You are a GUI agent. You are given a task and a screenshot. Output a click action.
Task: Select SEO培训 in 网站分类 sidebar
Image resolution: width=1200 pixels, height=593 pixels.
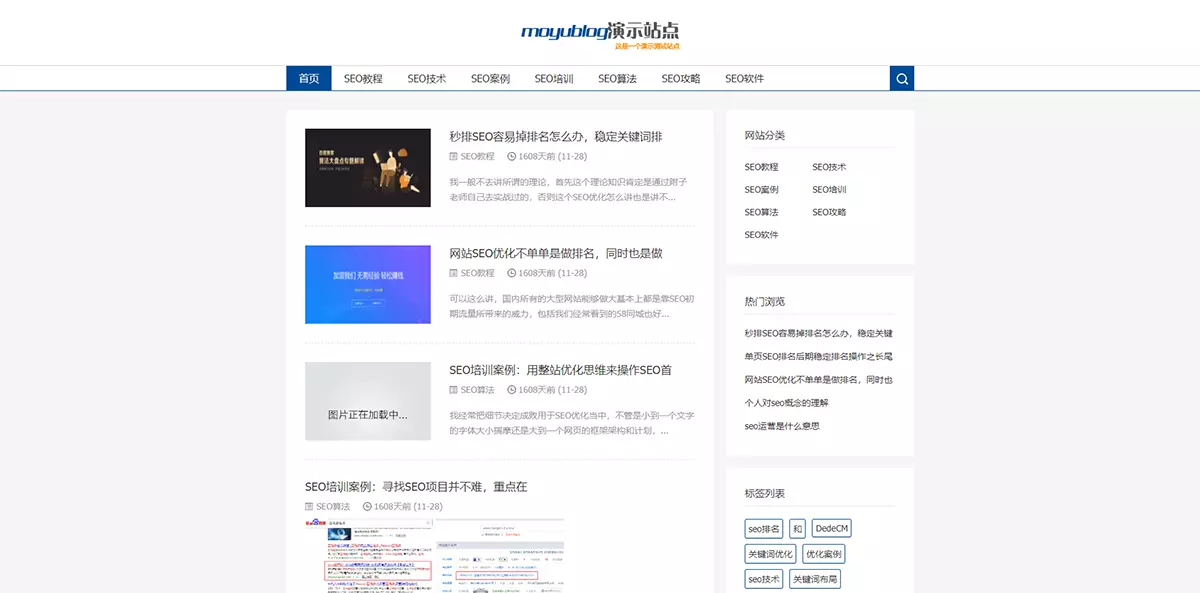[829, 190]
